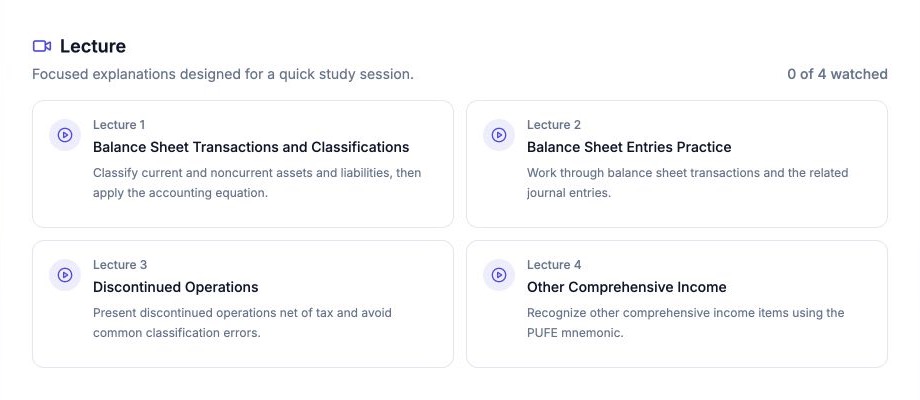This screenshot has width=920, height=400.
Task: Click the Lecture 3 play icon
Action: pos(65,275)
